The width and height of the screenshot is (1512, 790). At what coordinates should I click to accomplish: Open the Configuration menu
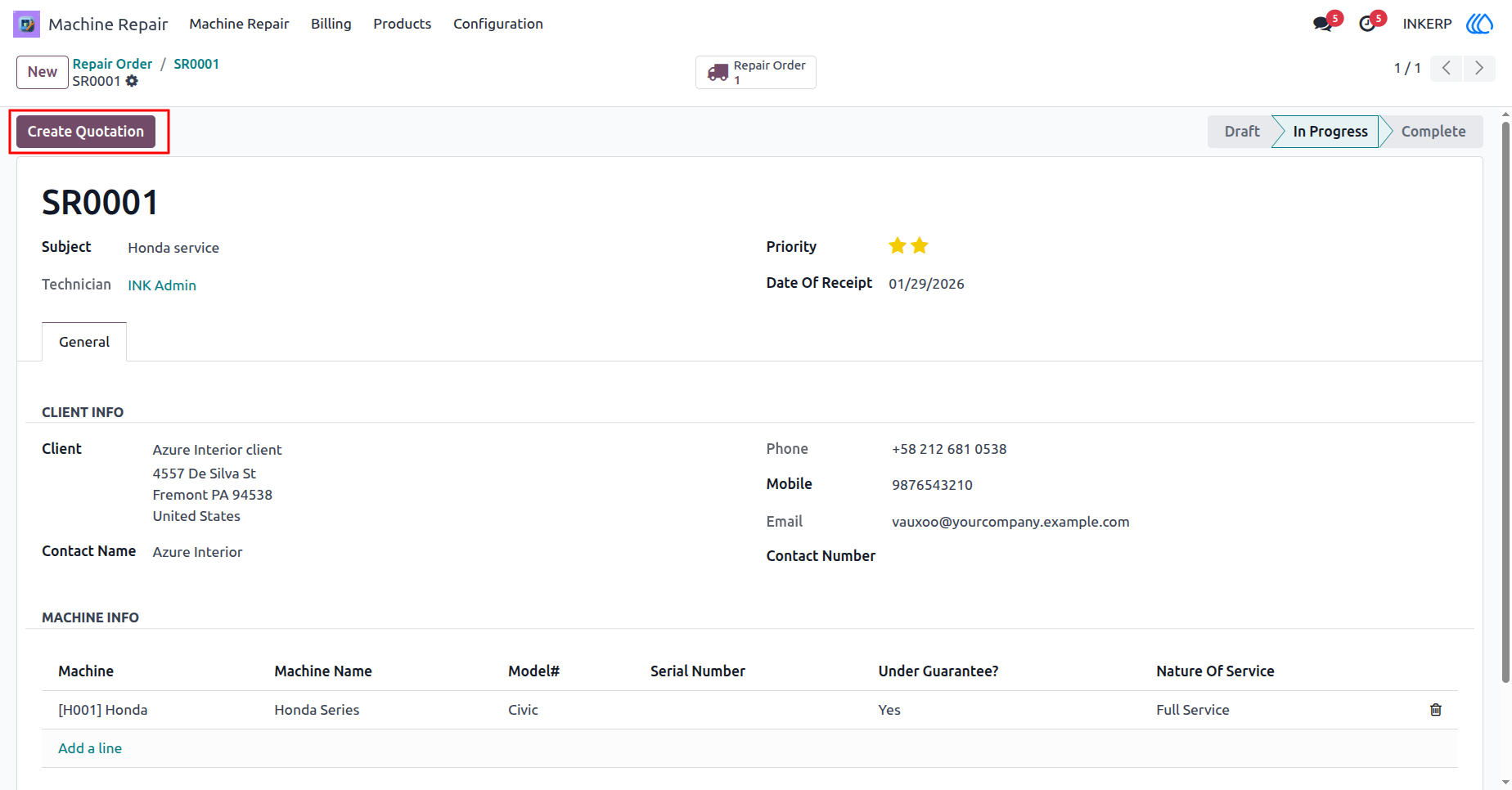tap(498, 24)
